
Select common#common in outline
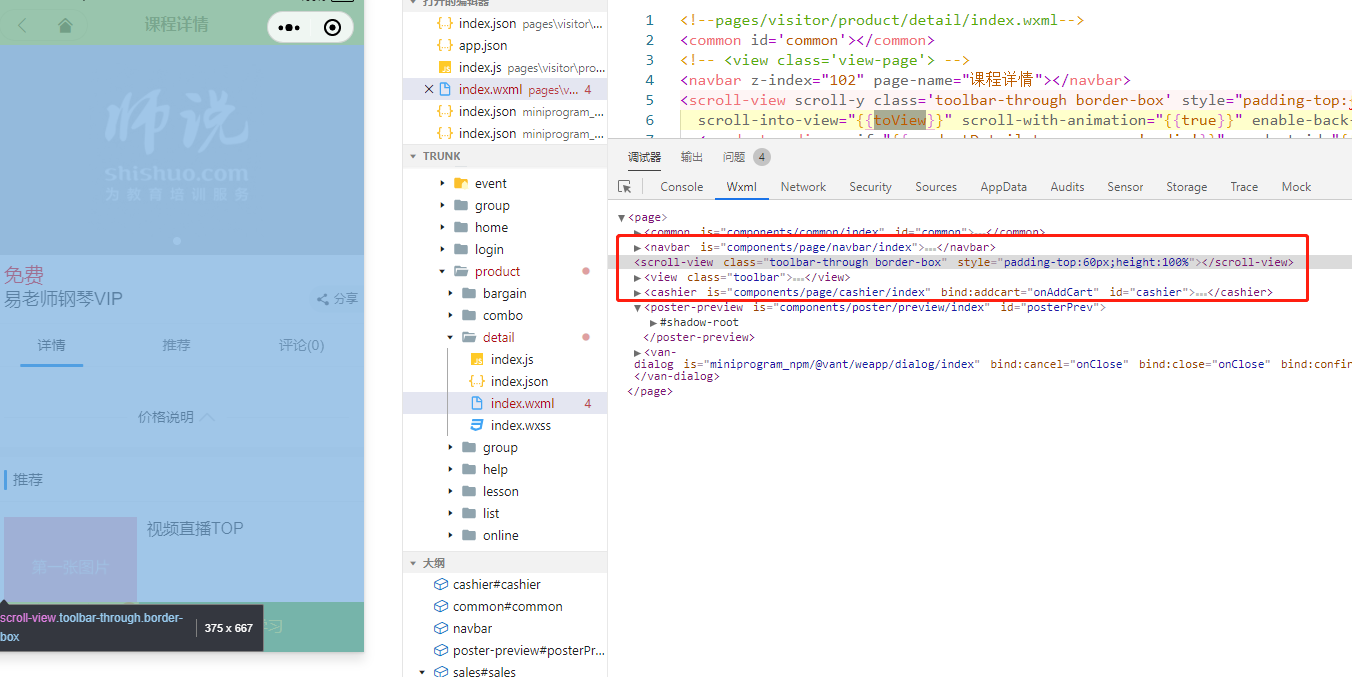tap(507, 606)
